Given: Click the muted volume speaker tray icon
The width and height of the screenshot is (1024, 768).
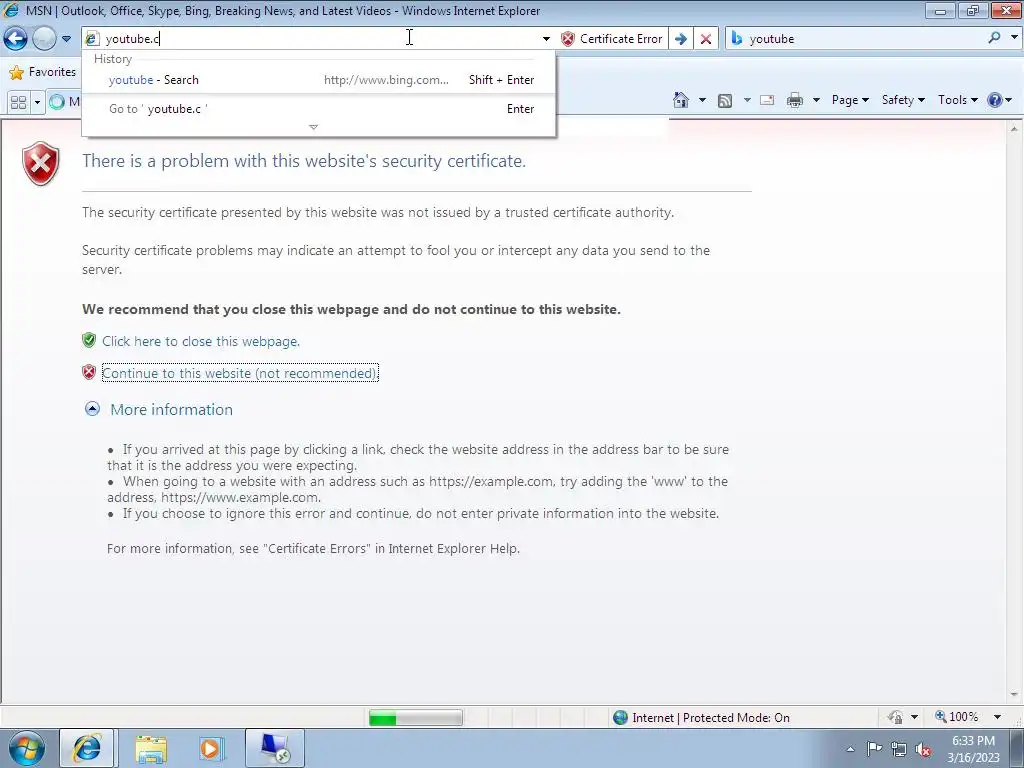Looking at the screenshot, I should pos(923,749).
